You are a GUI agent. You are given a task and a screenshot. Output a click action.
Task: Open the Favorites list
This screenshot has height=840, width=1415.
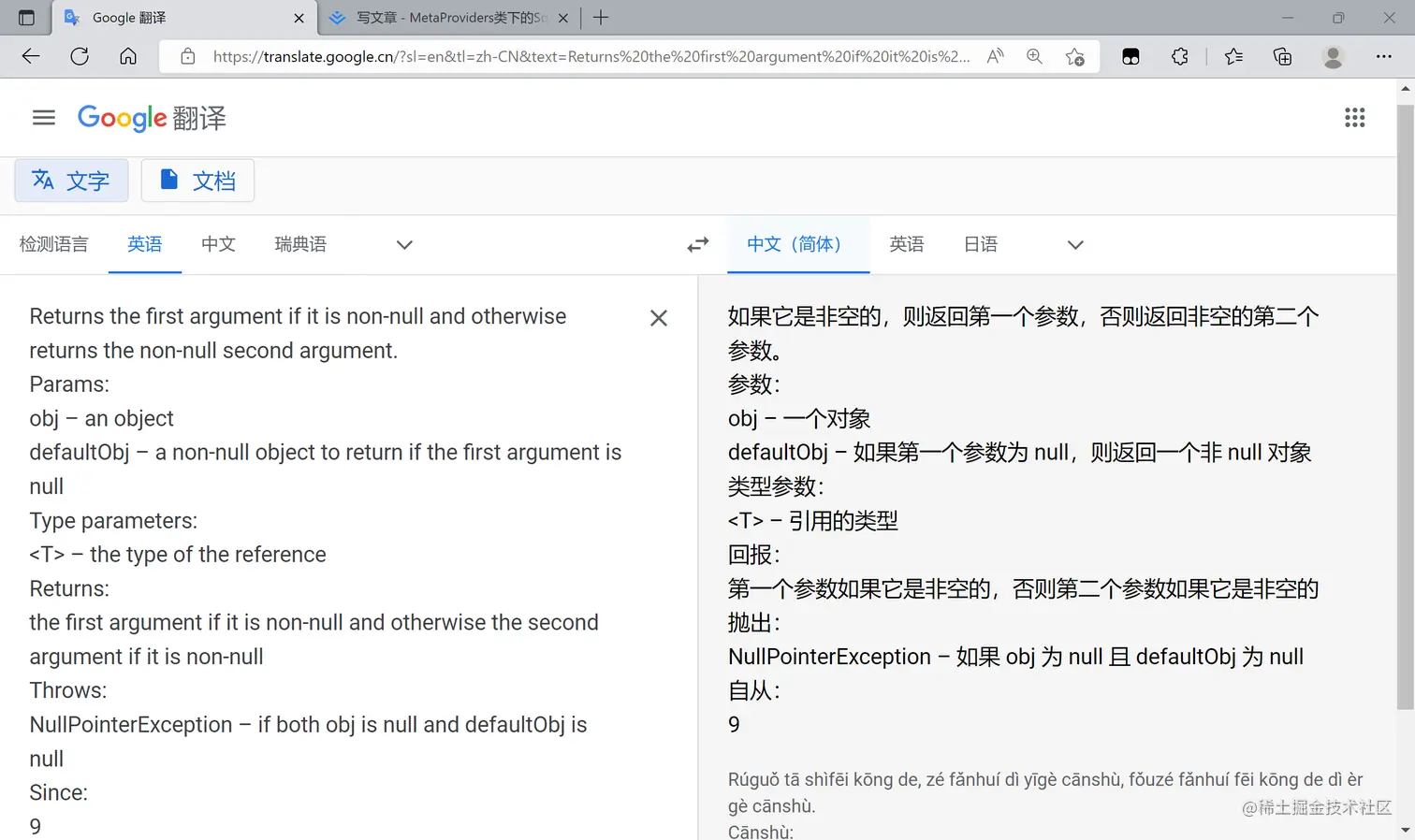coord(1233,56)
